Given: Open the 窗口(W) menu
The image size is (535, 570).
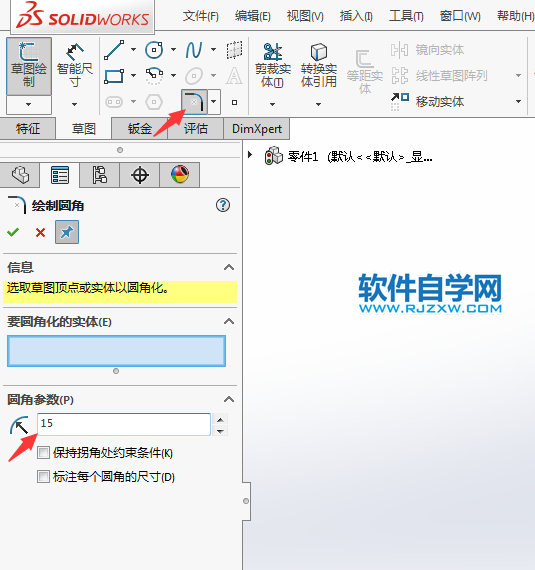Looking at the screenshot, I should pos(460,16).
